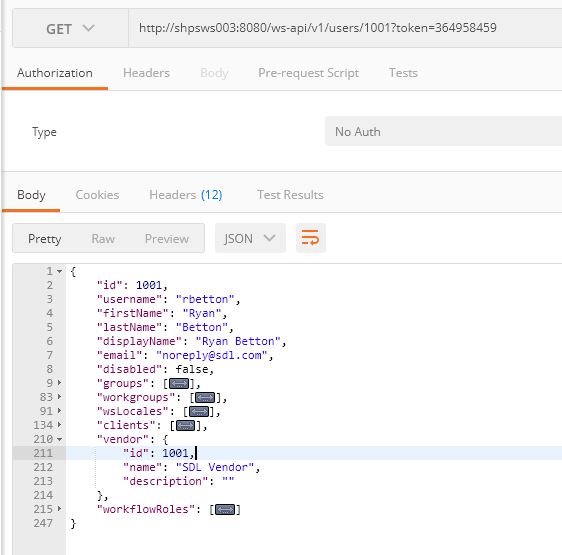
Task: Open the No Auth type dropdown
Action: coord(443,132)
